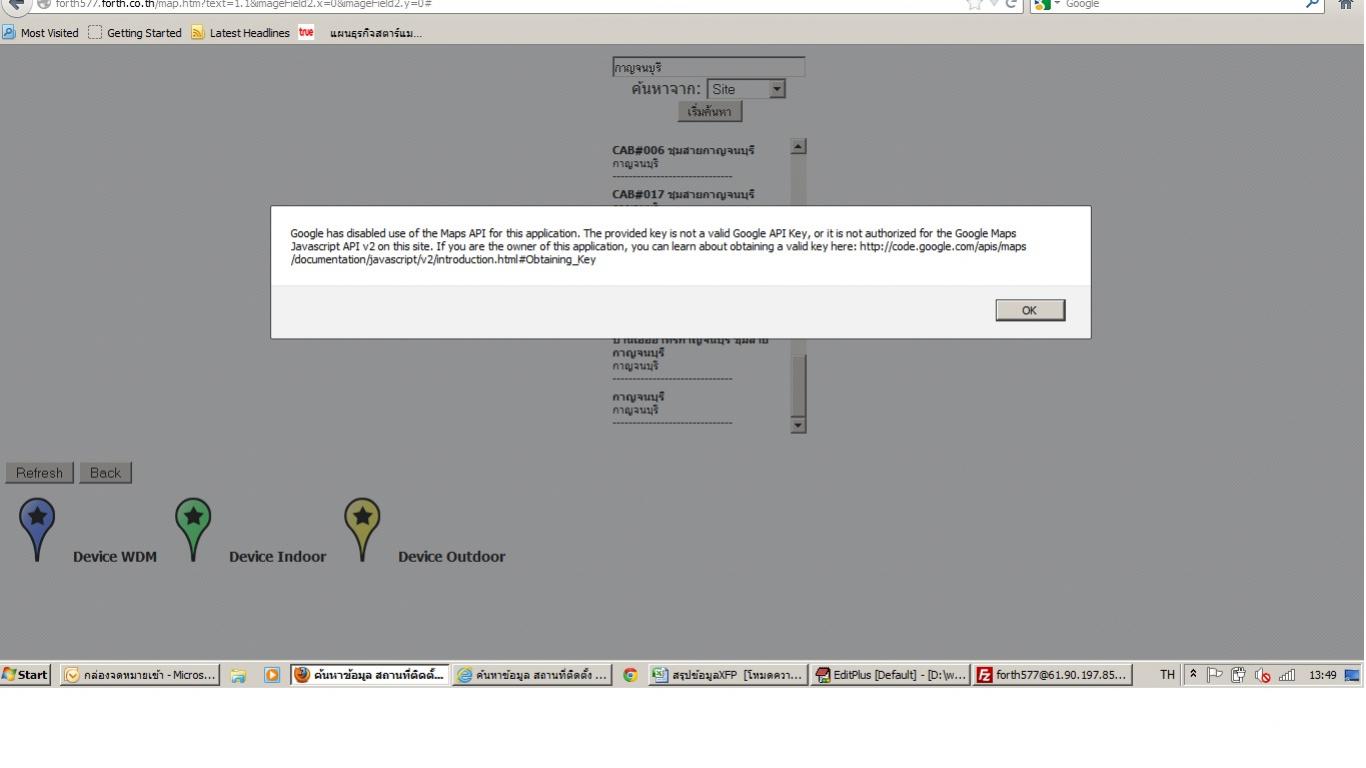Screen dimensions: 1366x768
Task: Click the blue Device WDM marker icon
Action: pos(37,530)
